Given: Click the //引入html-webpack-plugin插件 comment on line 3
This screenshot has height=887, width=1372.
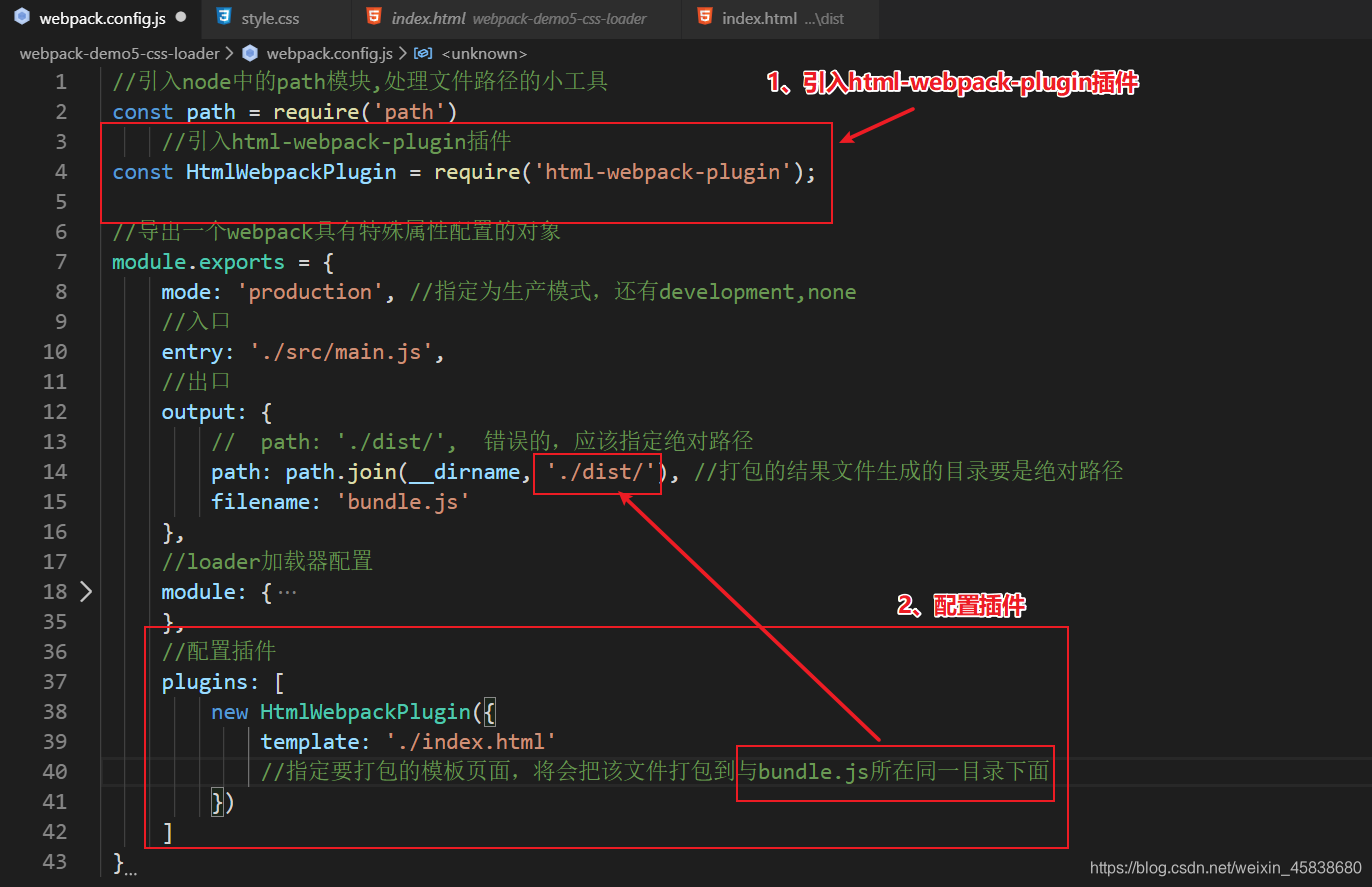Looking at the screenshot, I should (x=336, y=141).
